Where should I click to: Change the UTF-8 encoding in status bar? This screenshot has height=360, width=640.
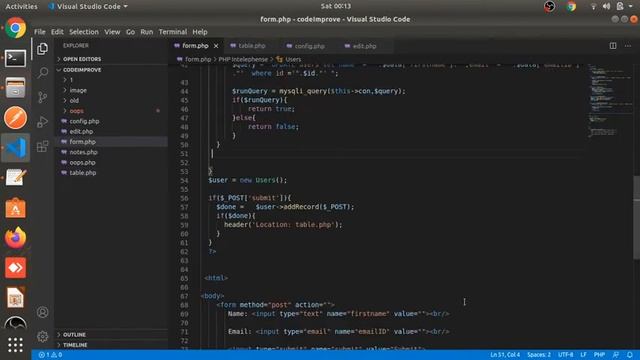(565, 355)
